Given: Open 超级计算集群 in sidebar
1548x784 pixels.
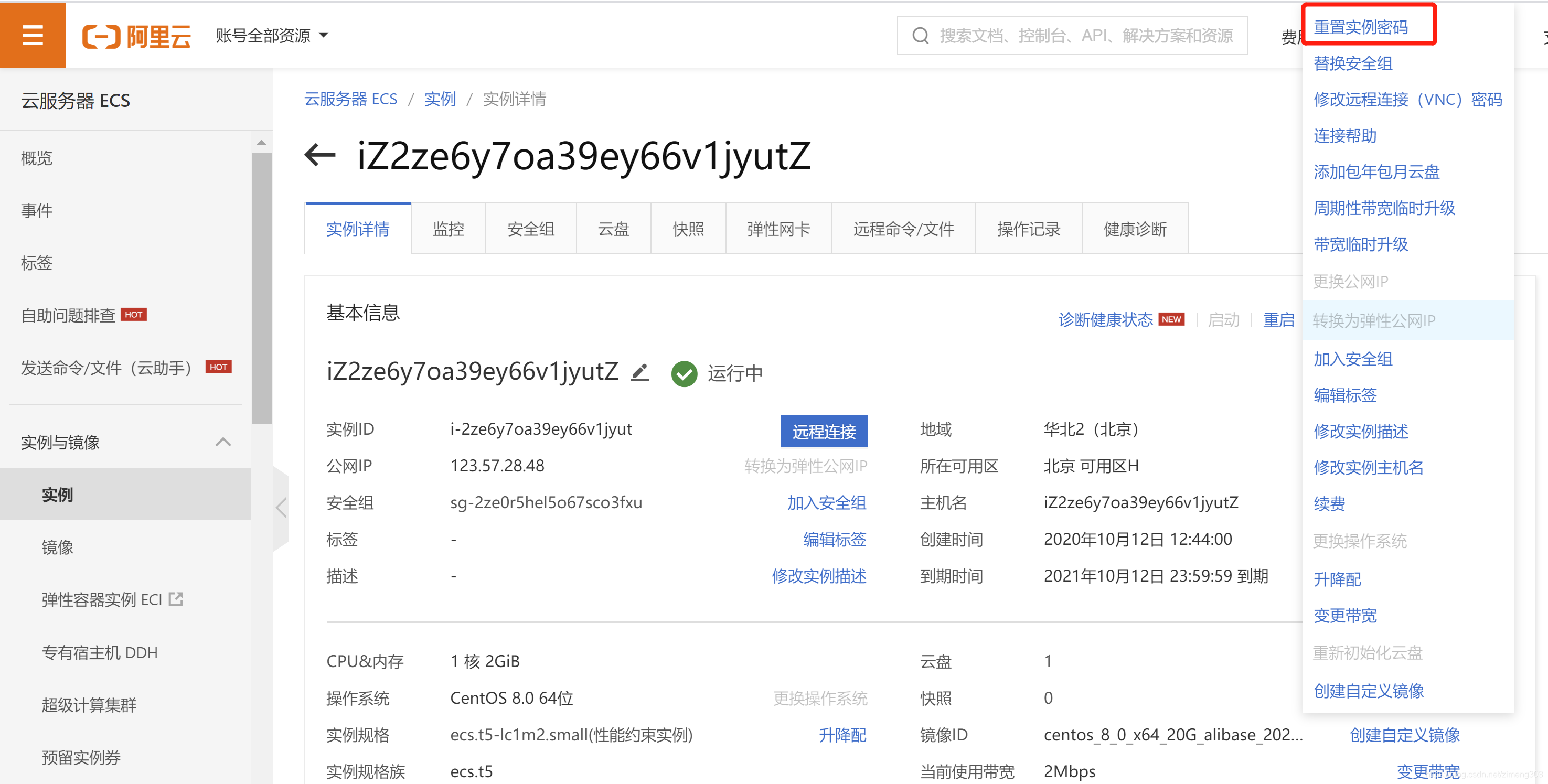Looking at the screenshot, I should [x=88, y=705].
